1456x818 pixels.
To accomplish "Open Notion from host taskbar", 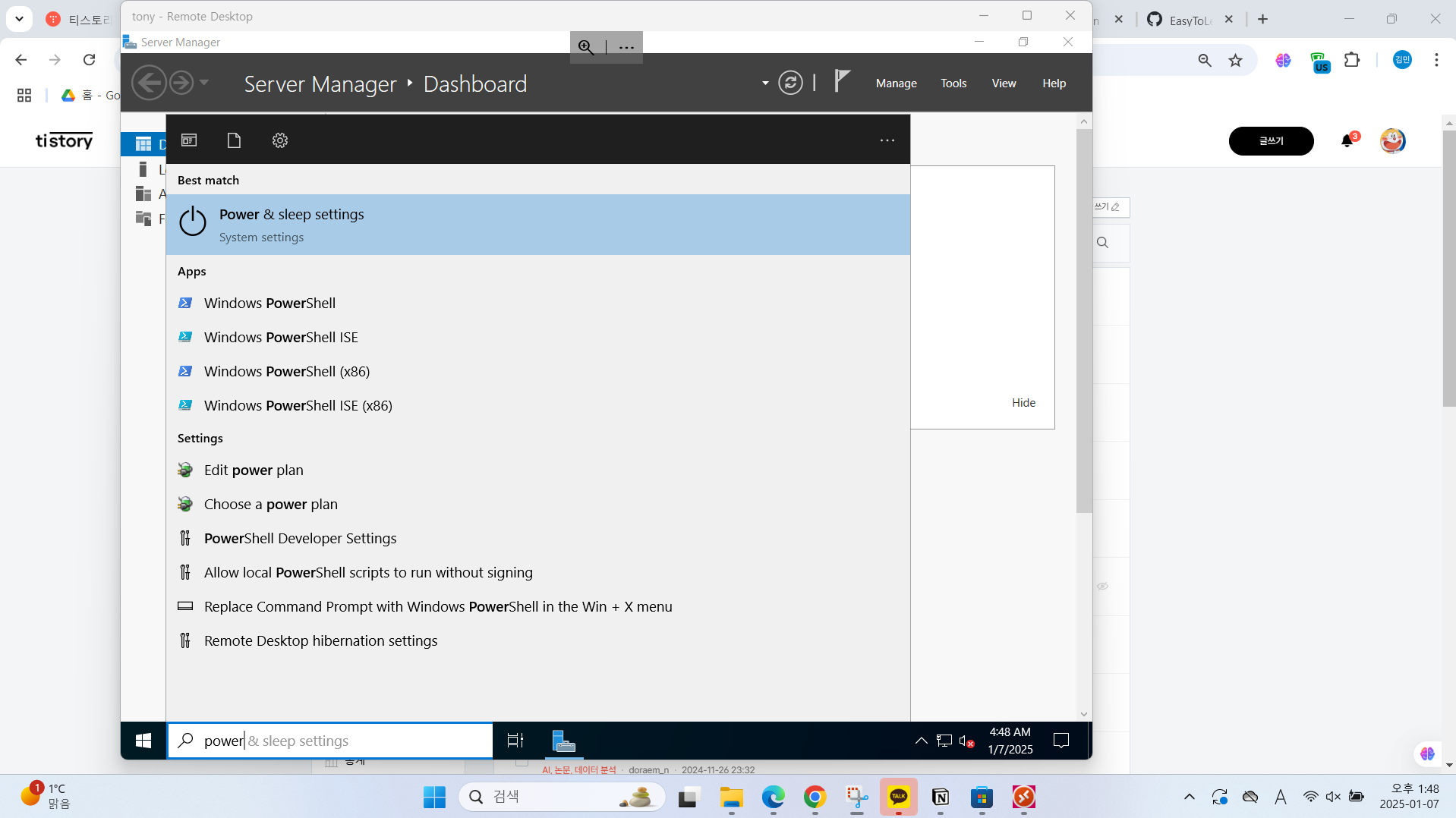I will (940, 797).
